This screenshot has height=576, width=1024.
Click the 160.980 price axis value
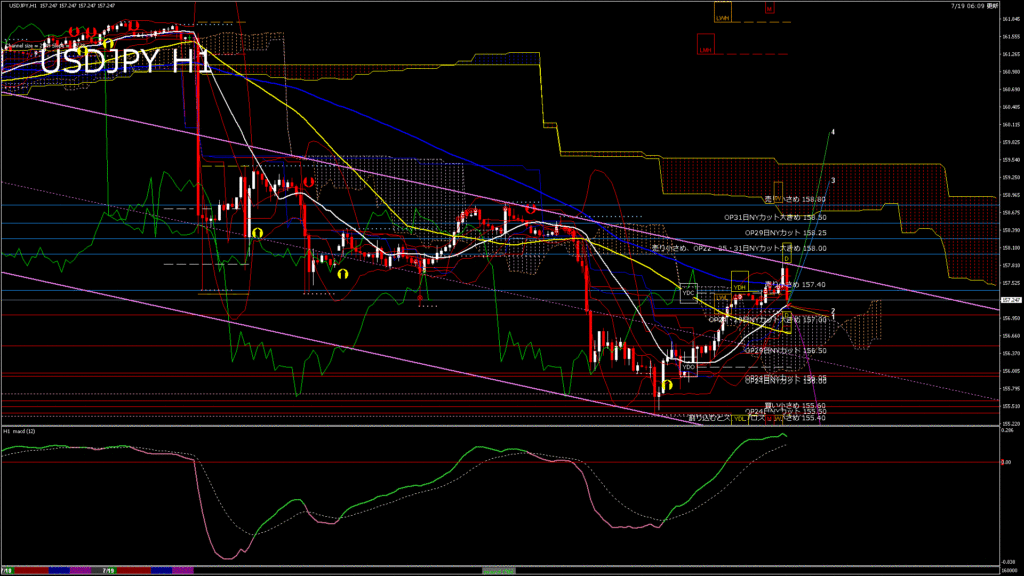(1010, 72)
